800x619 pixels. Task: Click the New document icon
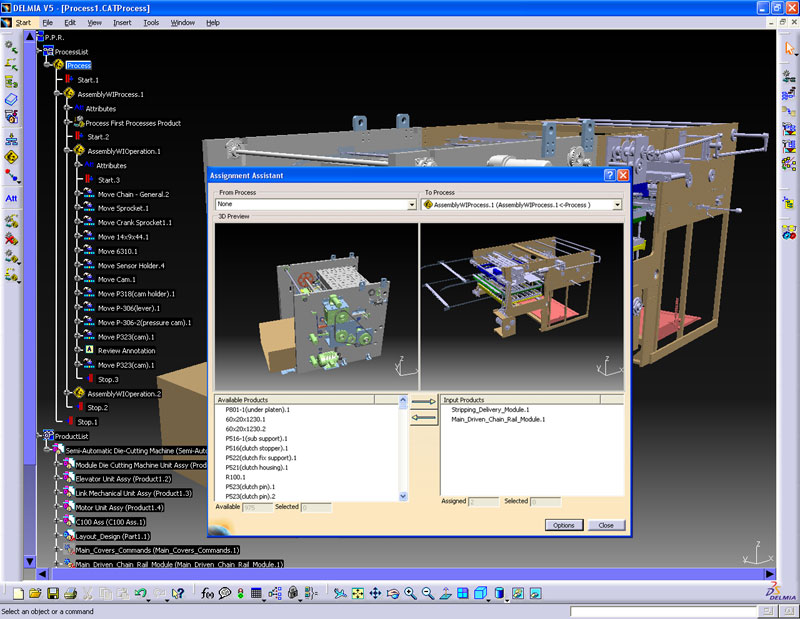pos(18,593)
